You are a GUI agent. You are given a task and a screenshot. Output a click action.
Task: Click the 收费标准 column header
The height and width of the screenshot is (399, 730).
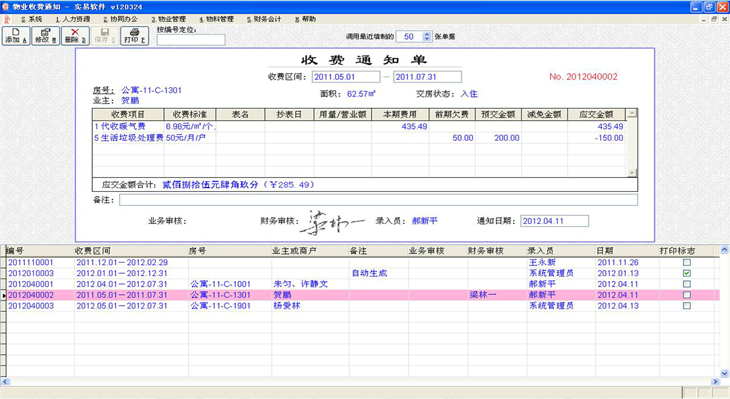(189, 115)
